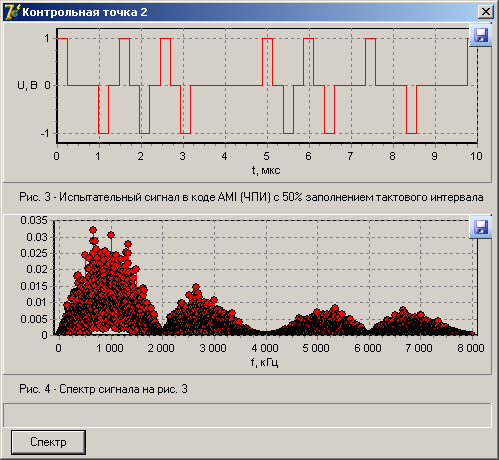Click the highest spectrum peak marker
The height and width of the screenshot is (460, 499).
tap(93, 230)
